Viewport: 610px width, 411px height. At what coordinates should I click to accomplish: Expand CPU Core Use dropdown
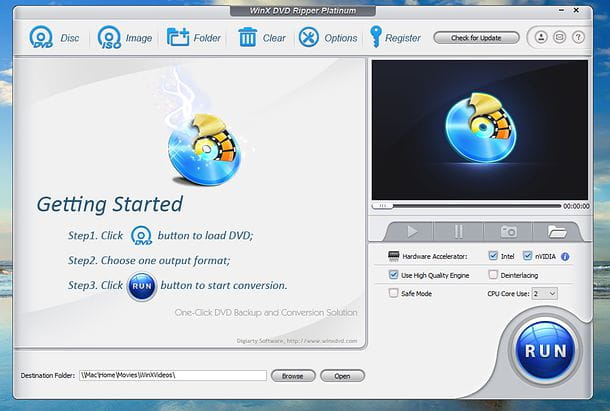point(545,293)
